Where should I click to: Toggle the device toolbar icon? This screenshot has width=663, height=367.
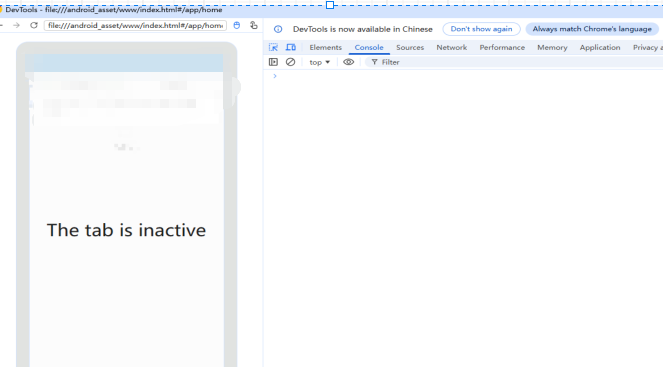[291, 47]
